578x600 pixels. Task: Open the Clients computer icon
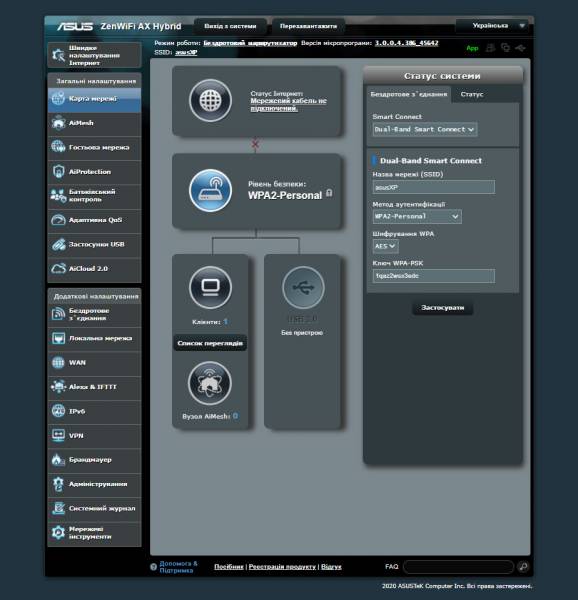pyautogui.click(x=210, y=287)
